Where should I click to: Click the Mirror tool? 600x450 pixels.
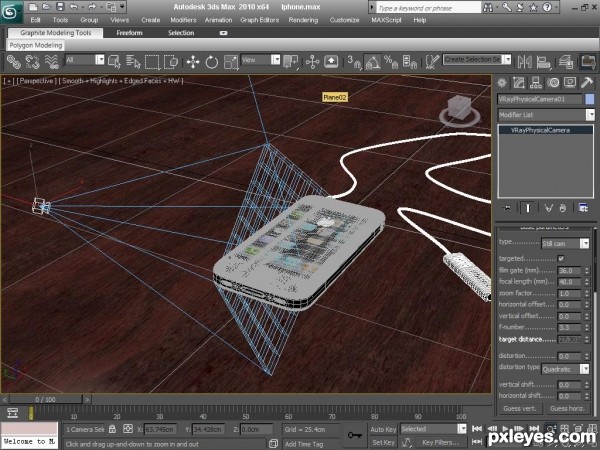[525, 62]
